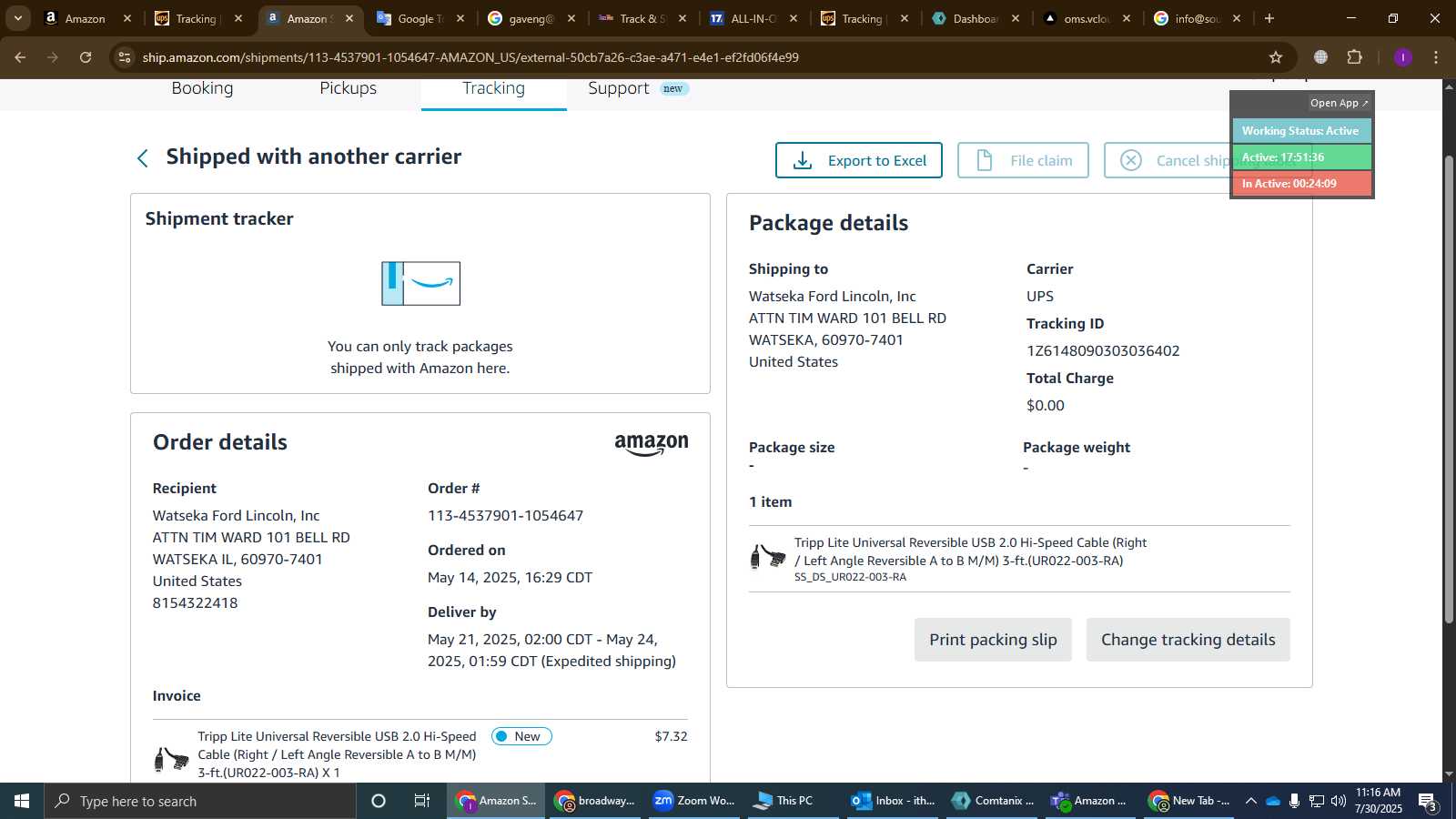Click the taskbar search box
The width and height of the screenshot is (1456, 819).
tap(200, 801)
